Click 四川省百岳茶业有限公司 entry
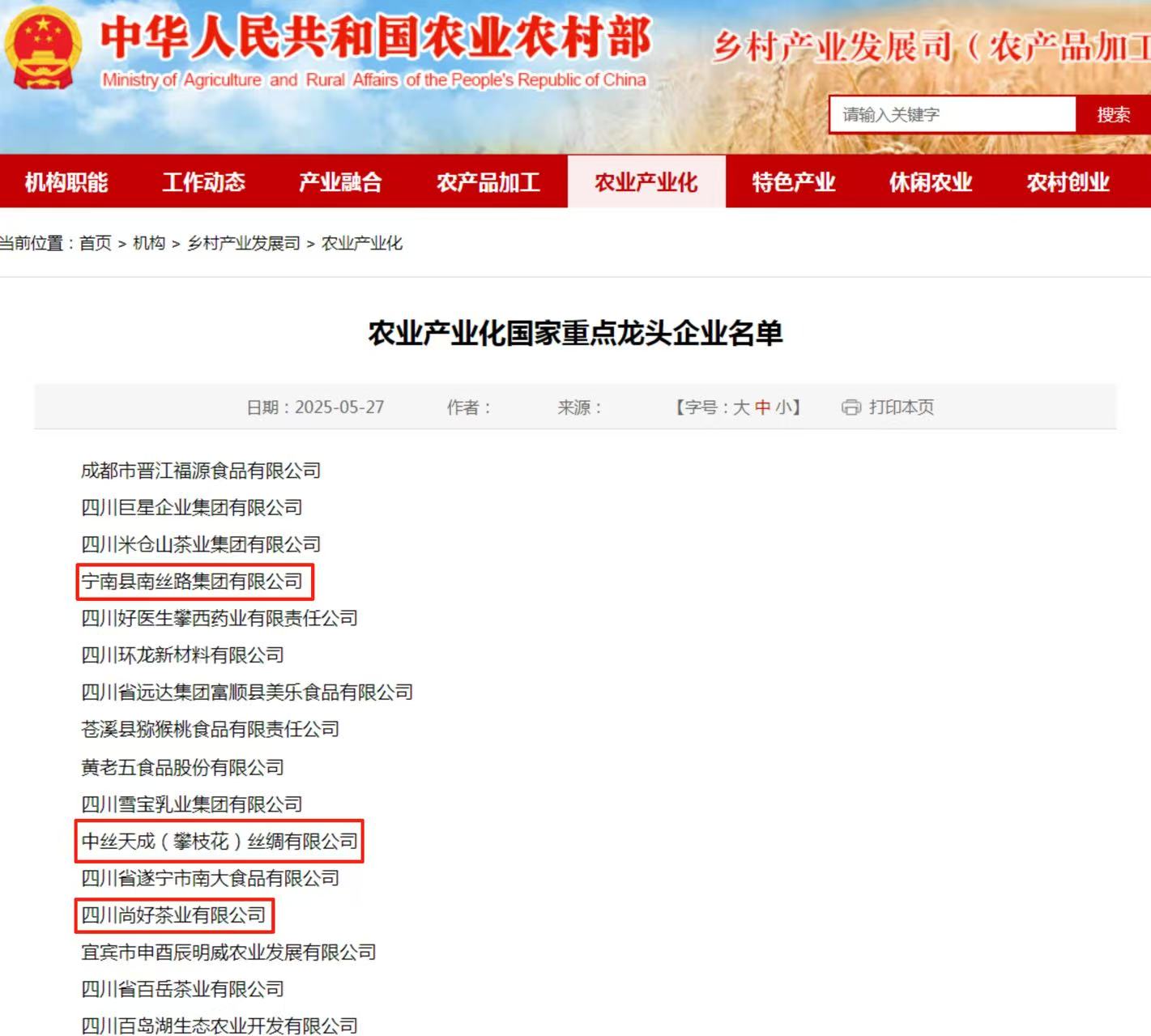1151x1036 pixels. (x=183, y=989)
